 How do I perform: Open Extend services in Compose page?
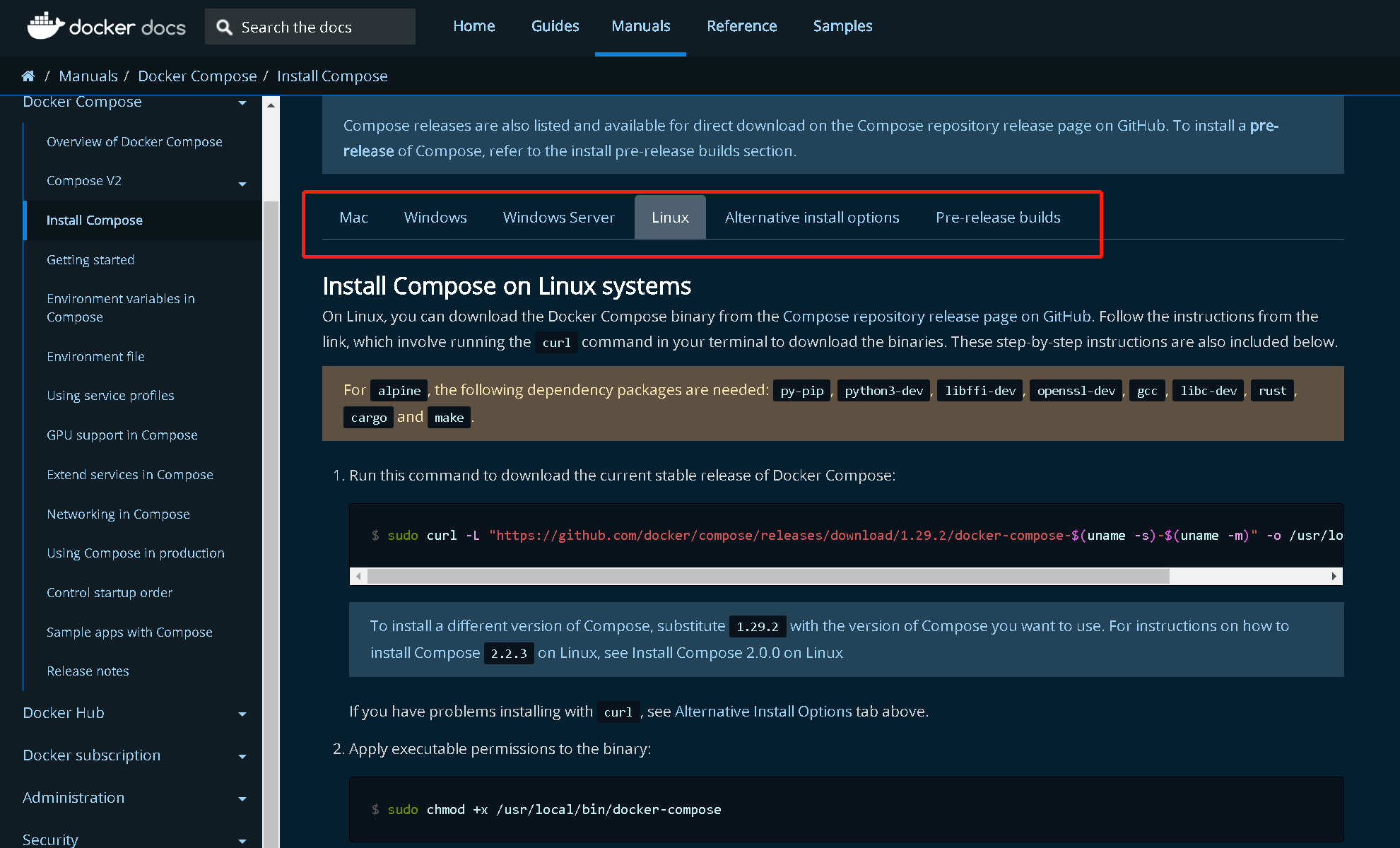tap(130, 474)
